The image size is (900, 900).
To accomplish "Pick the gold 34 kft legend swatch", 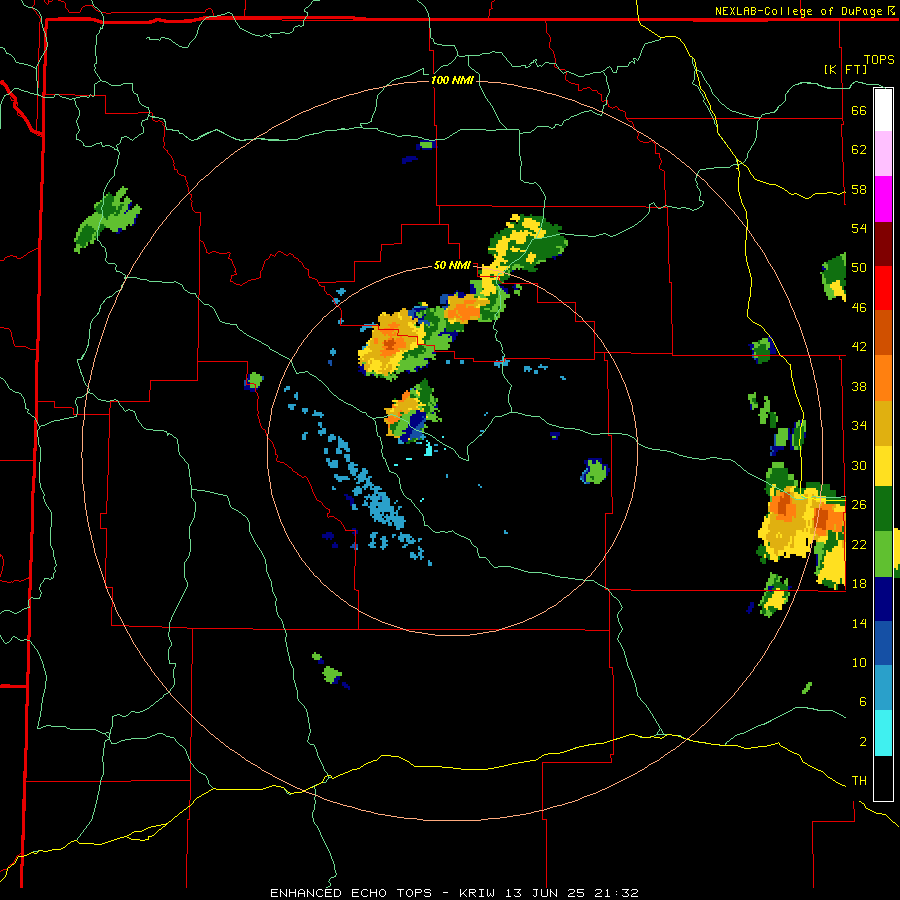I will coord(883,422).
